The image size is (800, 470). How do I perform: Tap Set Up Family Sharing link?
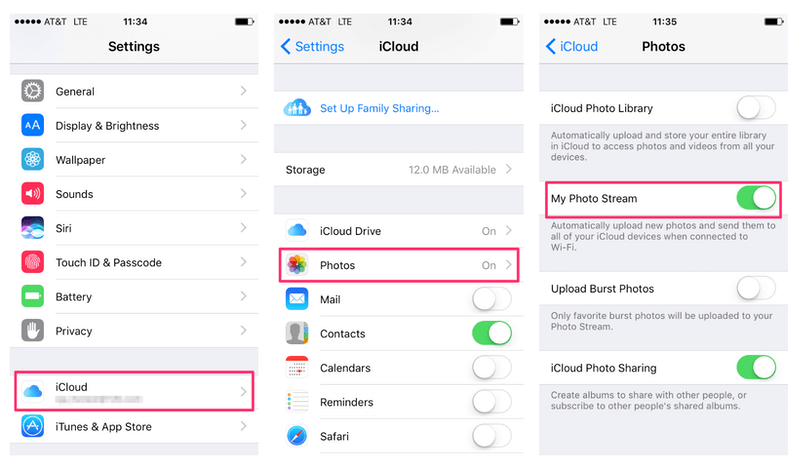(379, 108)
